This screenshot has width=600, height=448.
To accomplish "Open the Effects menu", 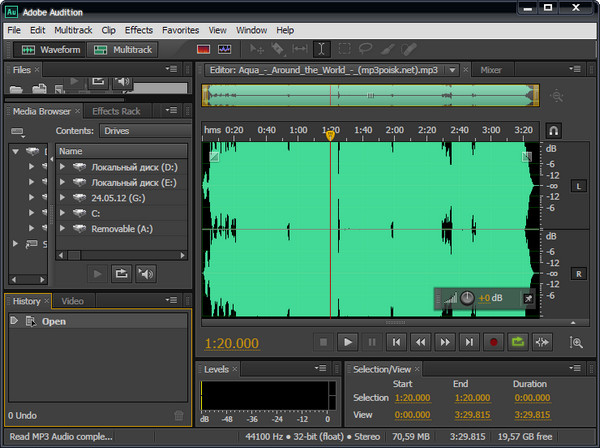I will click(139, 30).
